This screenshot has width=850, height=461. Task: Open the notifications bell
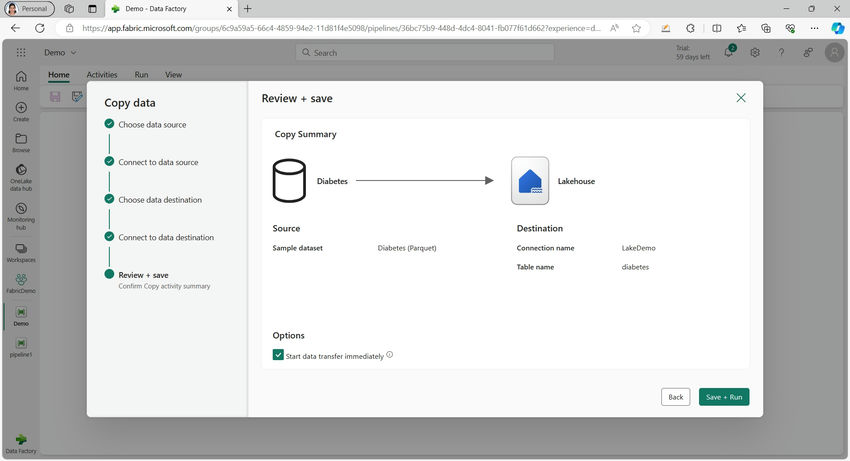pyautogui.click(x=729, y=52)
